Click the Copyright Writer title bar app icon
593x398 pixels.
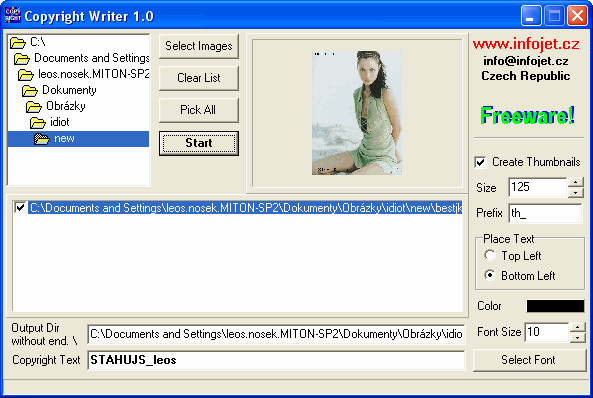point(12,16)
